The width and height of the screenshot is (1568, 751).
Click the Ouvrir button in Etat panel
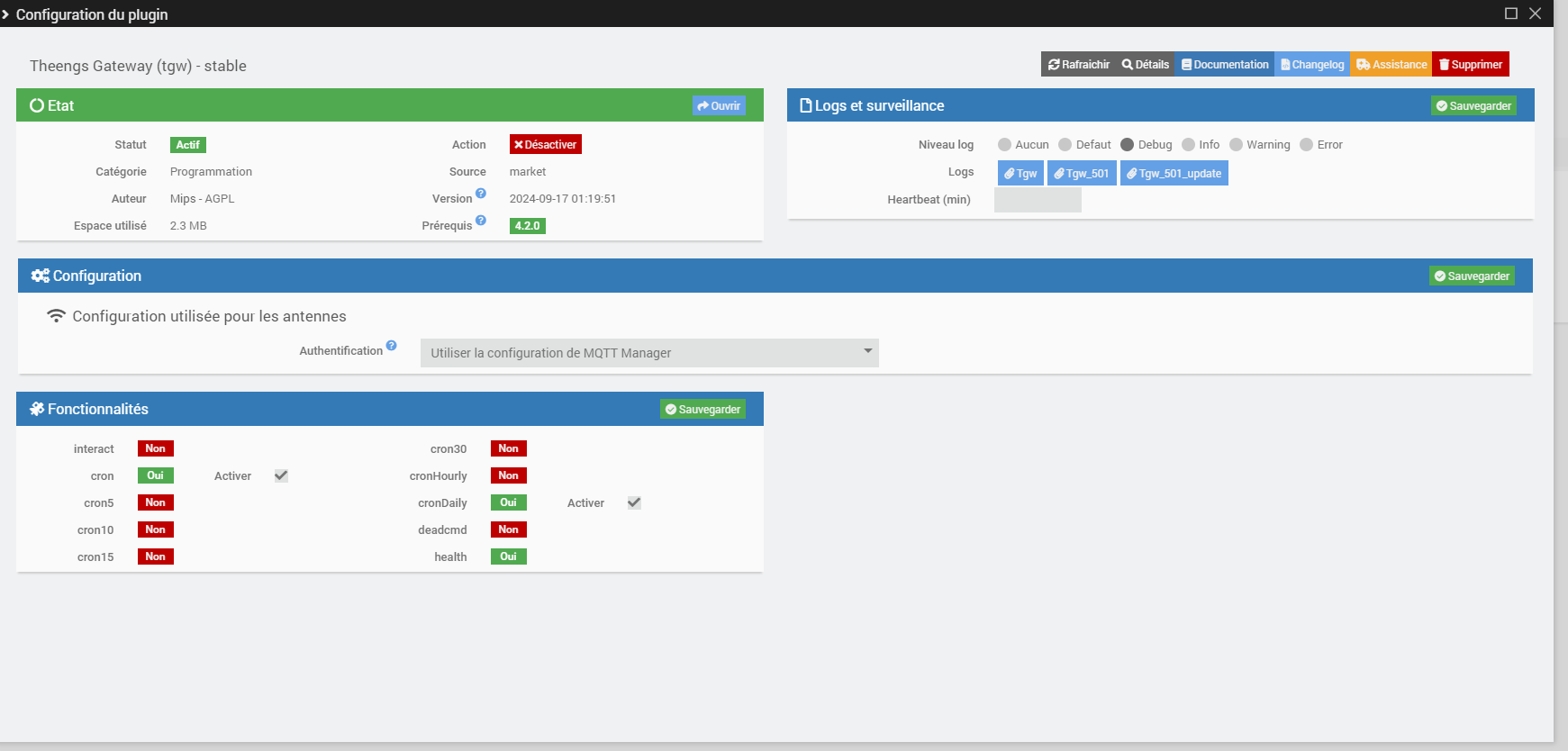(x=719, y=105)
